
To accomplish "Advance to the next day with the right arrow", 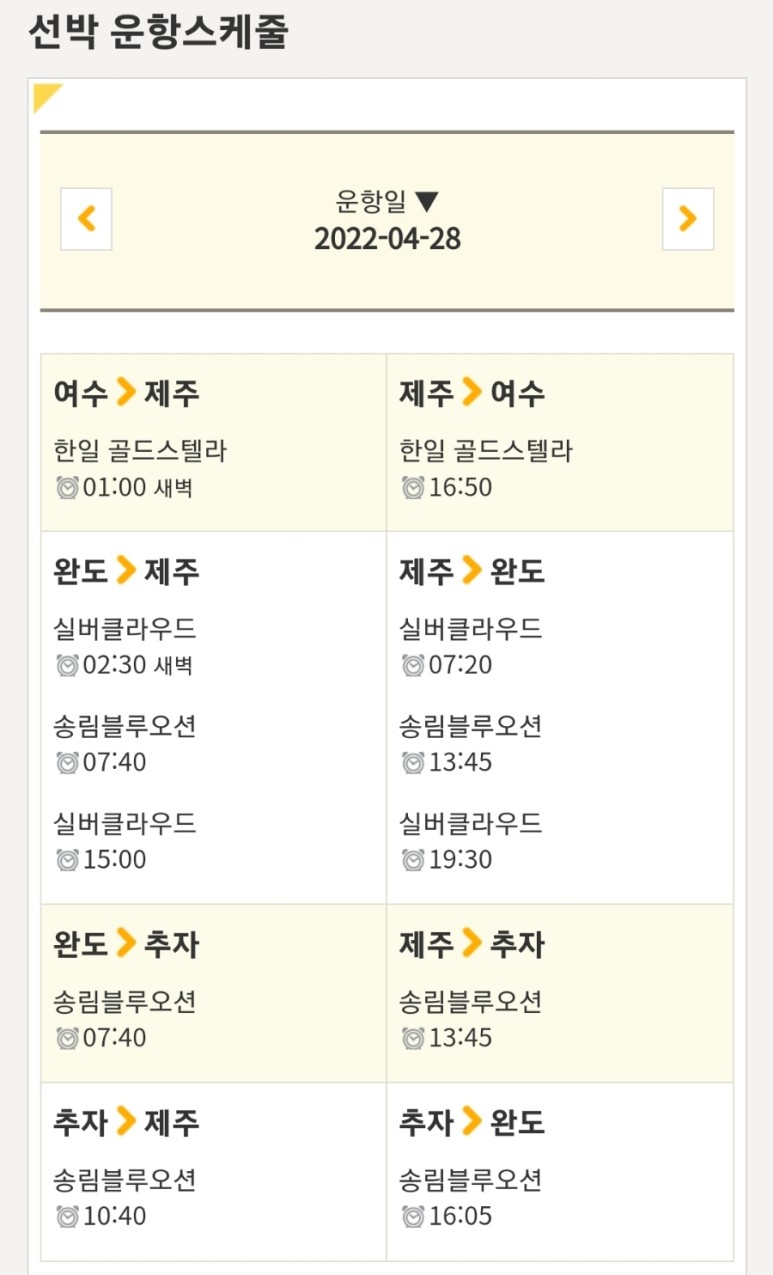I will pyautogui.click(x=687, y=219).
